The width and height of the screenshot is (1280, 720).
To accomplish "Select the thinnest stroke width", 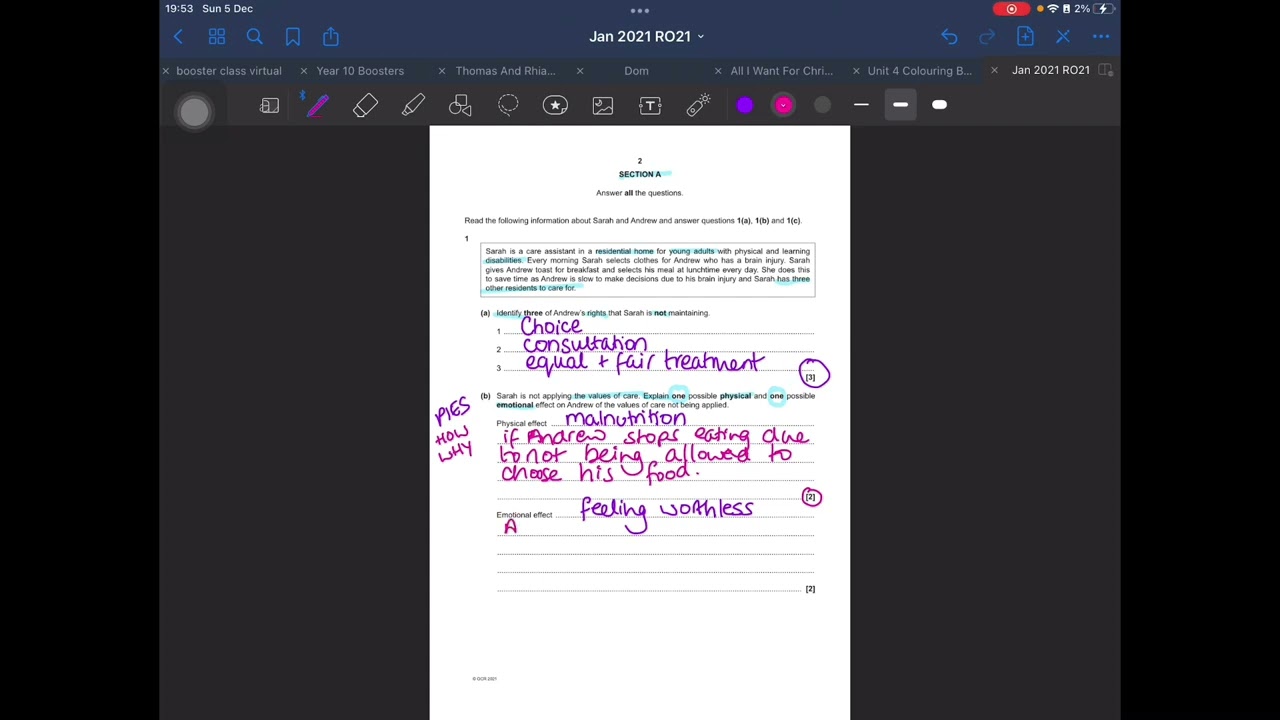I will (x=861, y=105).
